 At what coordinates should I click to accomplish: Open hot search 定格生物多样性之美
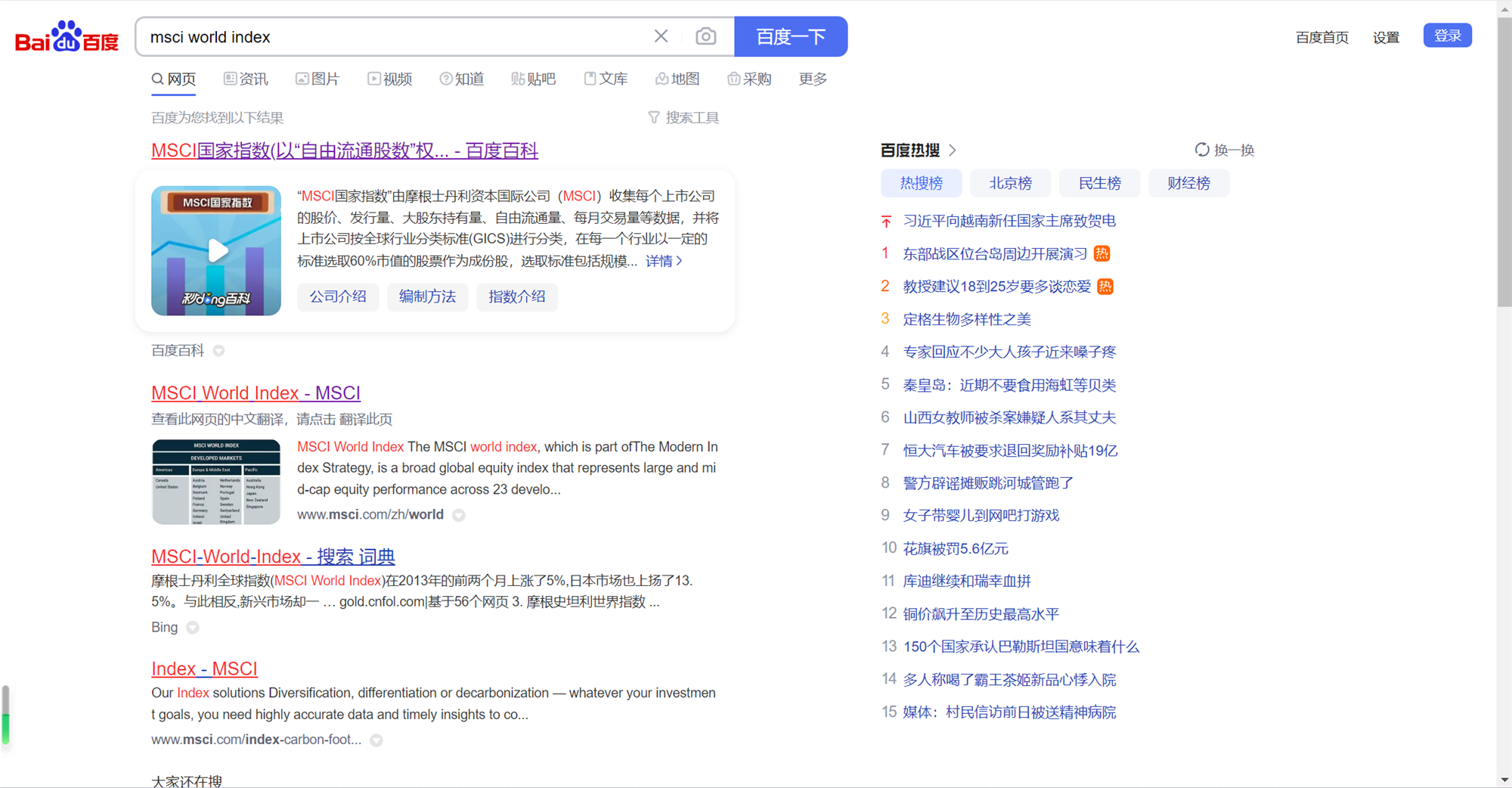click(x=967, y=319)
